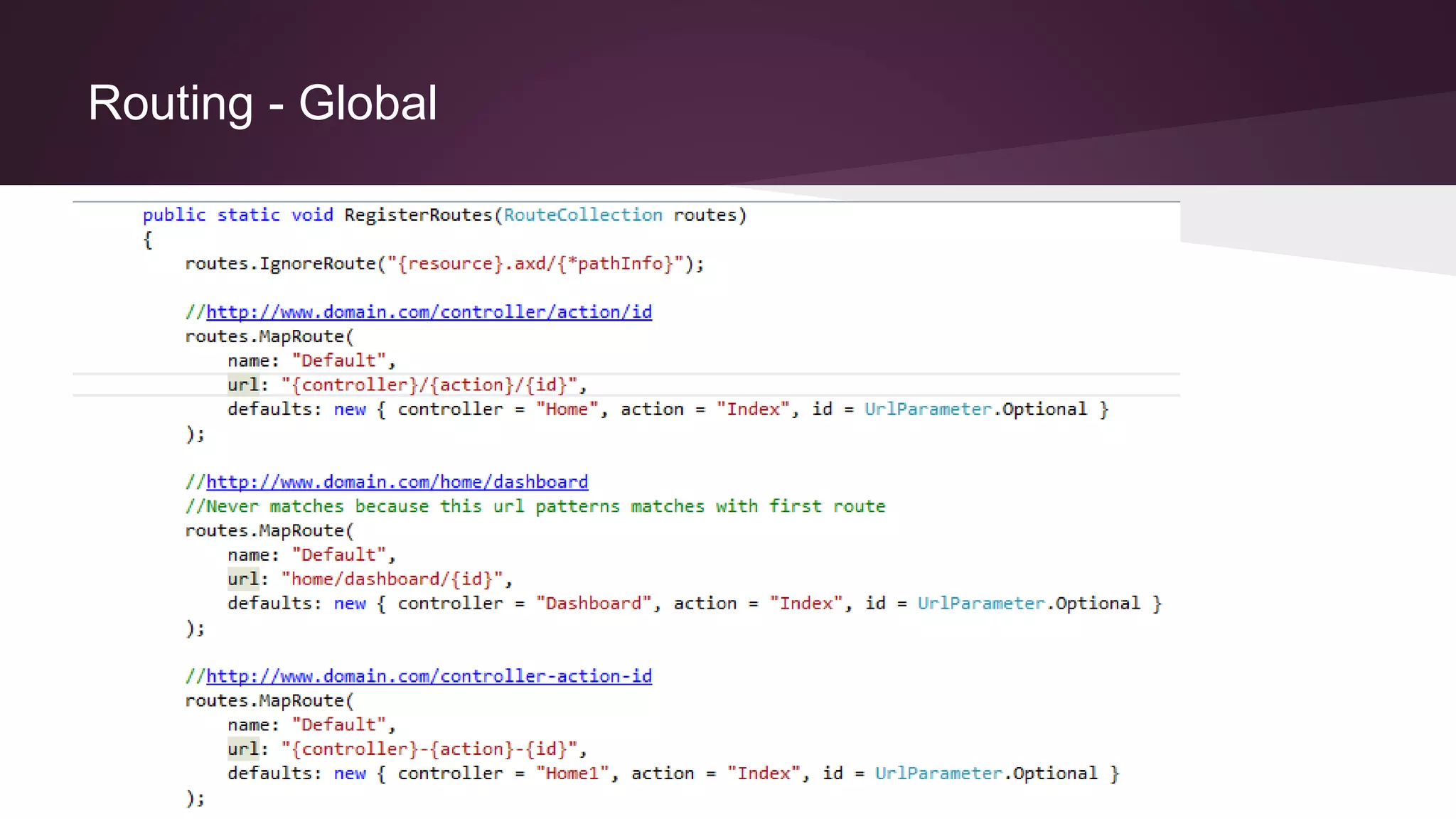Click the "{controller}/{action}/{id}" url string

coord(429,385)
